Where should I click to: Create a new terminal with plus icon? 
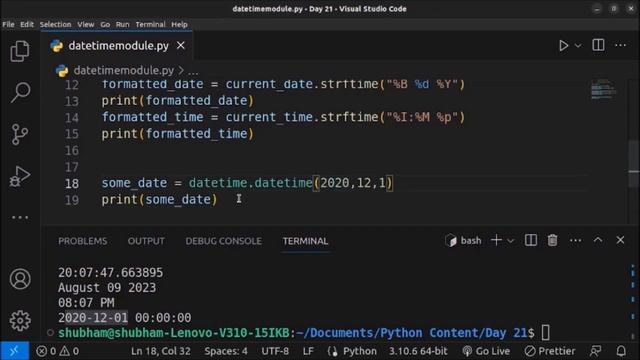[x=496, y=240]
